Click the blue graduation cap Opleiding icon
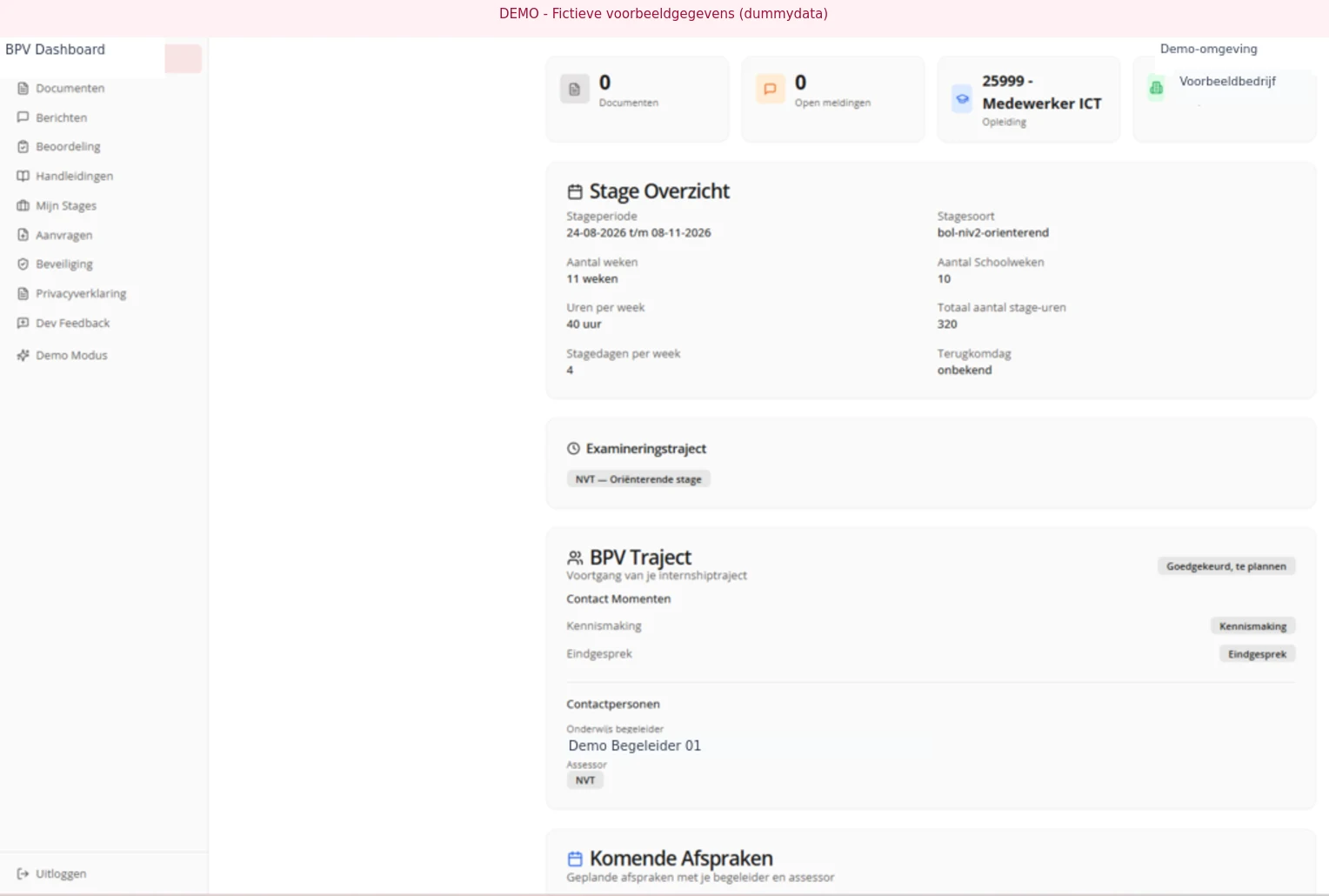Viewport: 1329px width, 896px height. click(x=962, y=99)
